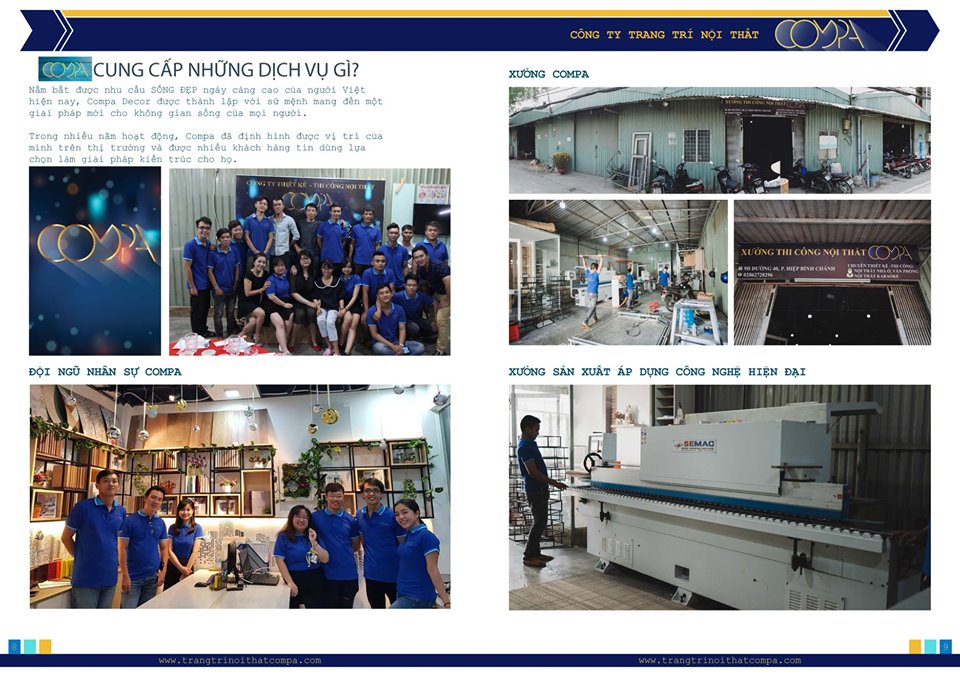The width and height of the screenshot is (960, 676).
Task: Open the staff photo in the office showroom
Action: [x=239, y=496]
